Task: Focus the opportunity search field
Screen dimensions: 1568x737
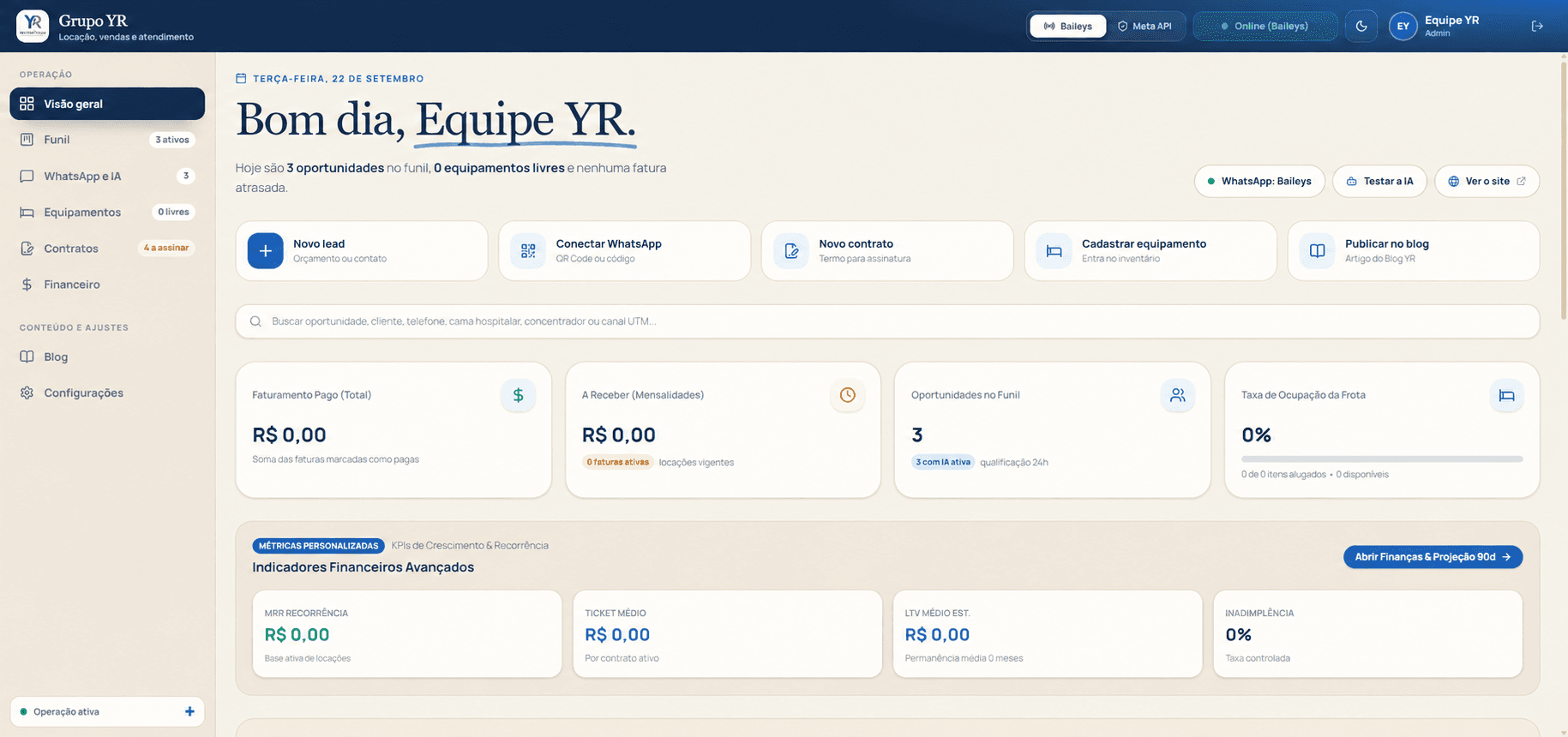Action: pyautogui.click(x=887, y=321)
